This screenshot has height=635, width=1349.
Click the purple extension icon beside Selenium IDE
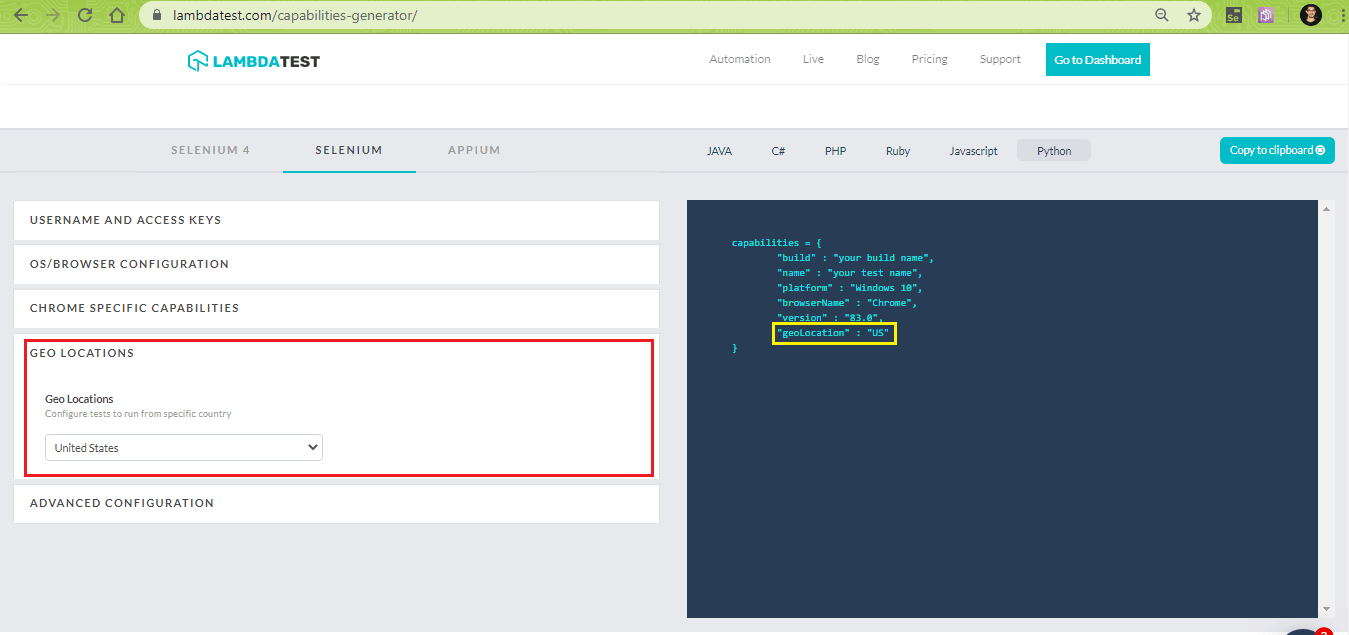[1265, 15]
